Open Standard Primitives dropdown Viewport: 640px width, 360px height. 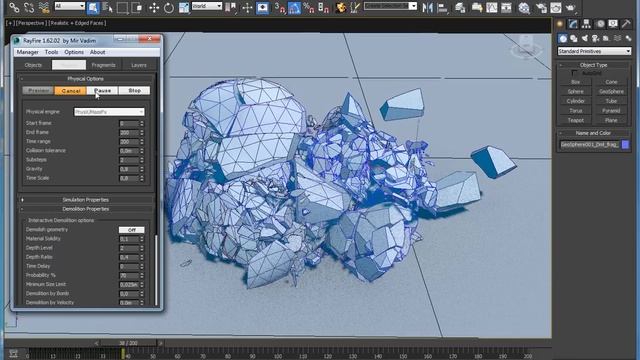[594, 51]
